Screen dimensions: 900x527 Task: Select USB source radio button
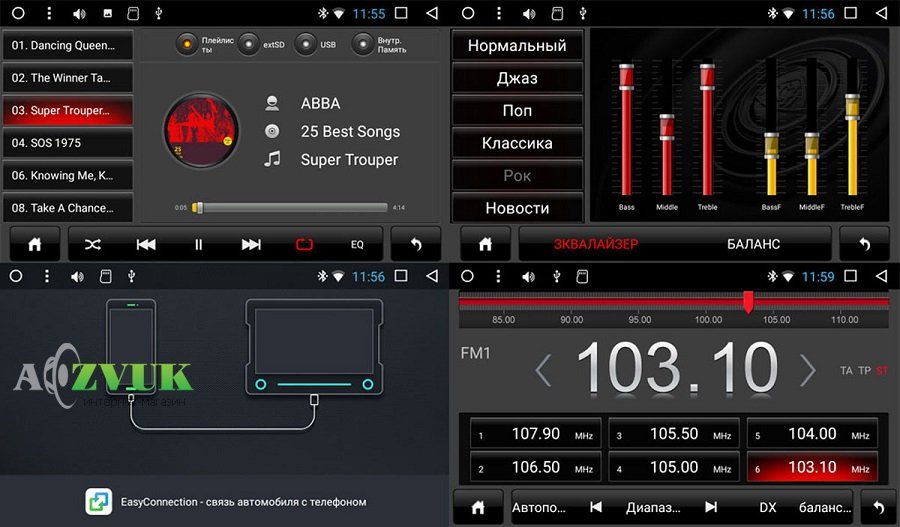(x=305, y=44)
